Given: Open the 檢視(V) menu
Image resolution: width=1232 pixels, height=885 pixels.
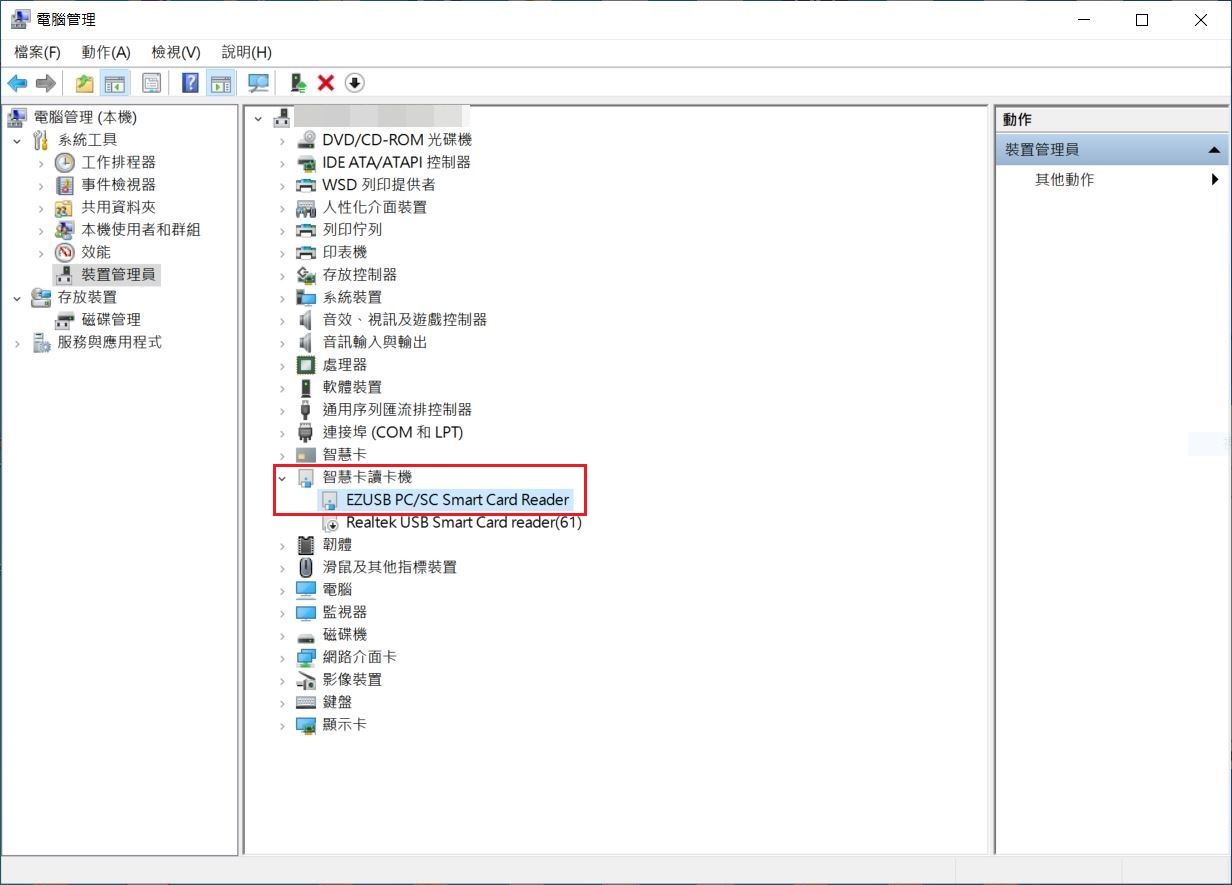Looking at the screenshot, I should coord(176,52).
